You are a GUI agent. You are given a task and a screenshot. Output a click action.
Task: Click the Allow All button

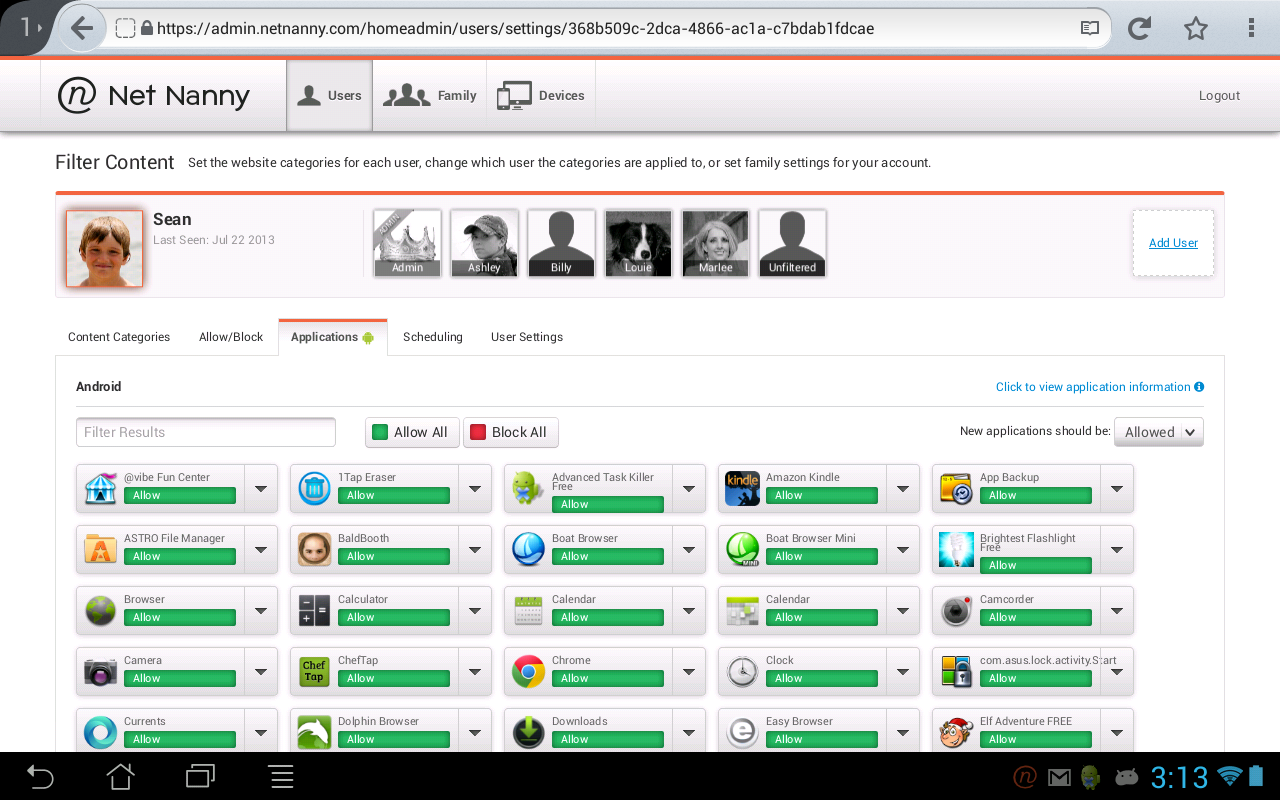pyautogui.click(x=411, y=432)
